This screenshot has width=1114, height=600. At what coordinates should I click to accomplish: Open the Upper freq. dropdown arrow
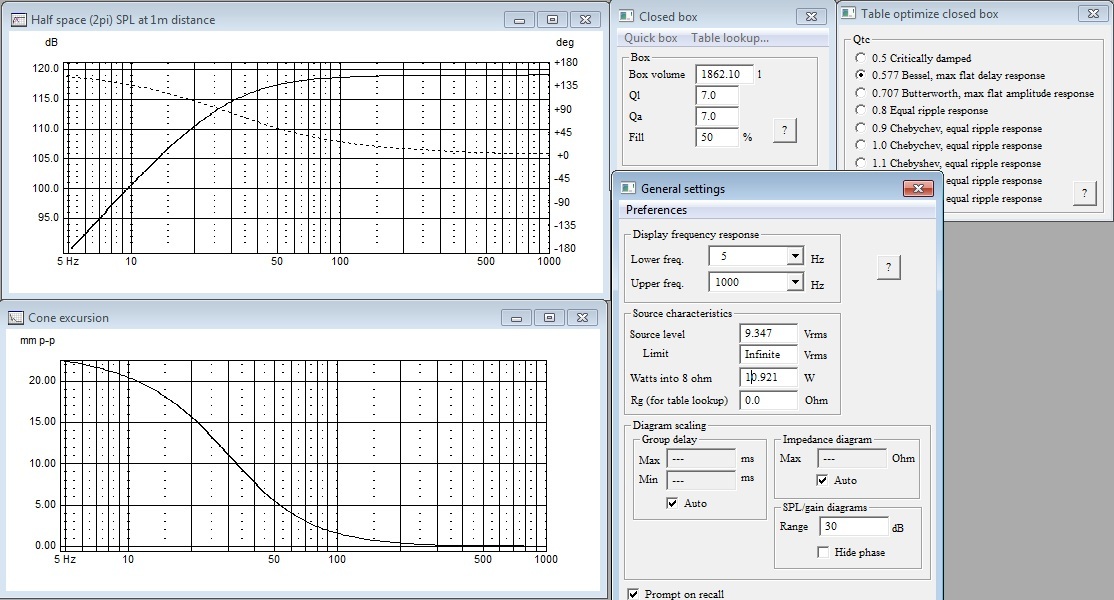pyautogui.click(x=795, y=283)
